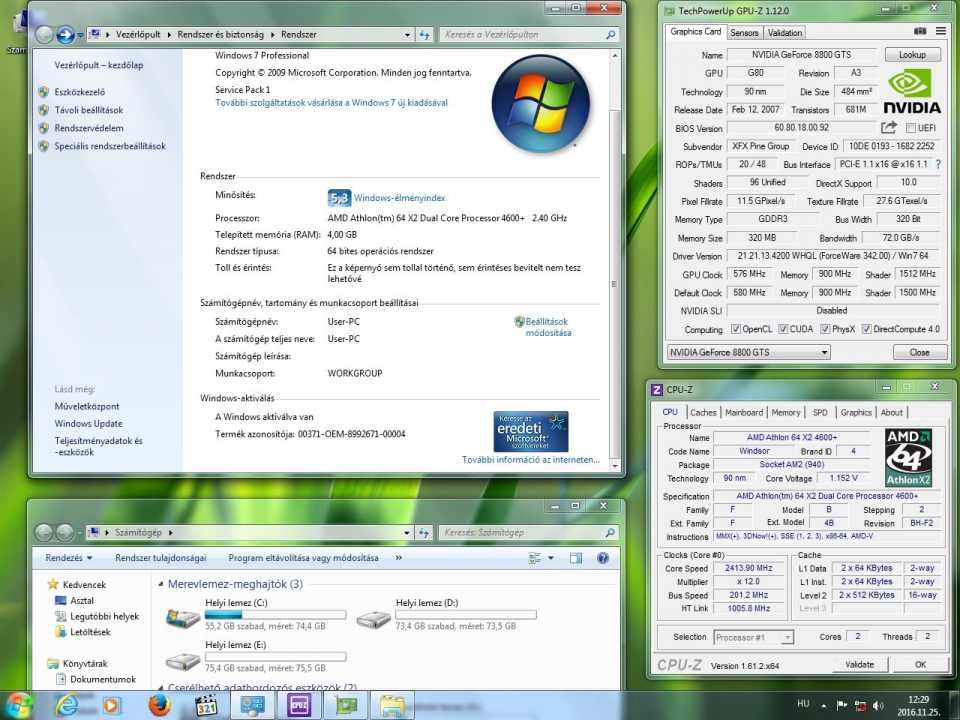
Task: Open local disk D: drive icon
Action: click(x=373, y=619)
